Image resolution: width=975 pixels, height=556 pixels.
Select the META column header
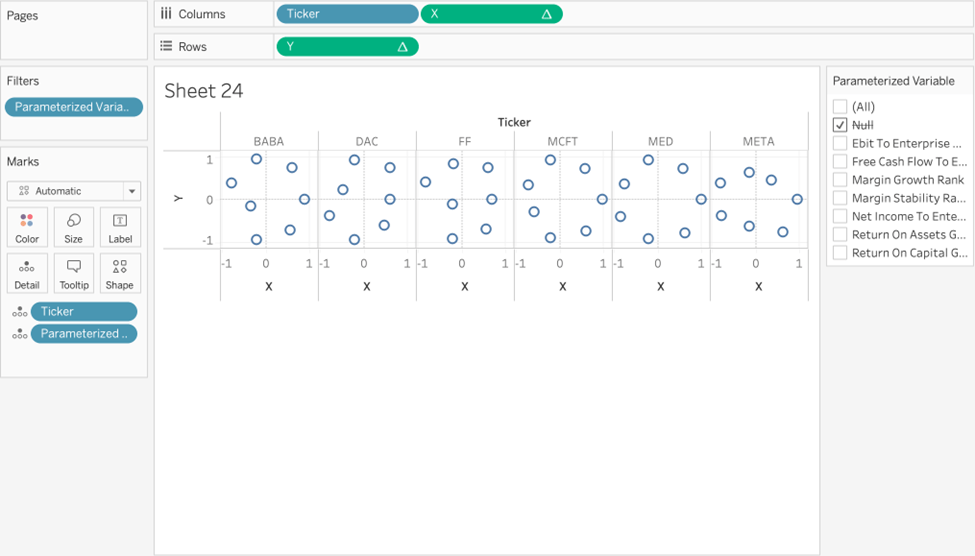[759, 141]
